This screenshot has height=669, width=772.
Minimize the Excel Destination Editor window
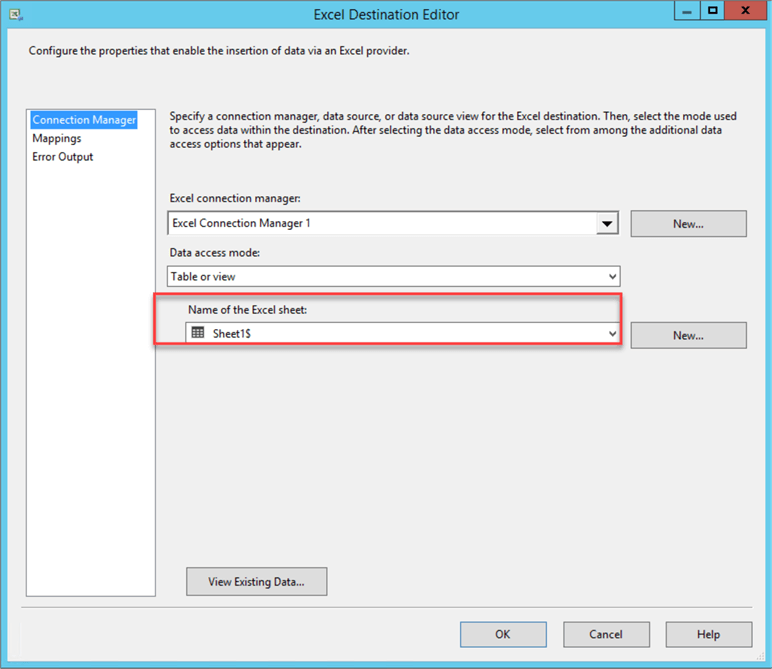click(x=685, y=11)
